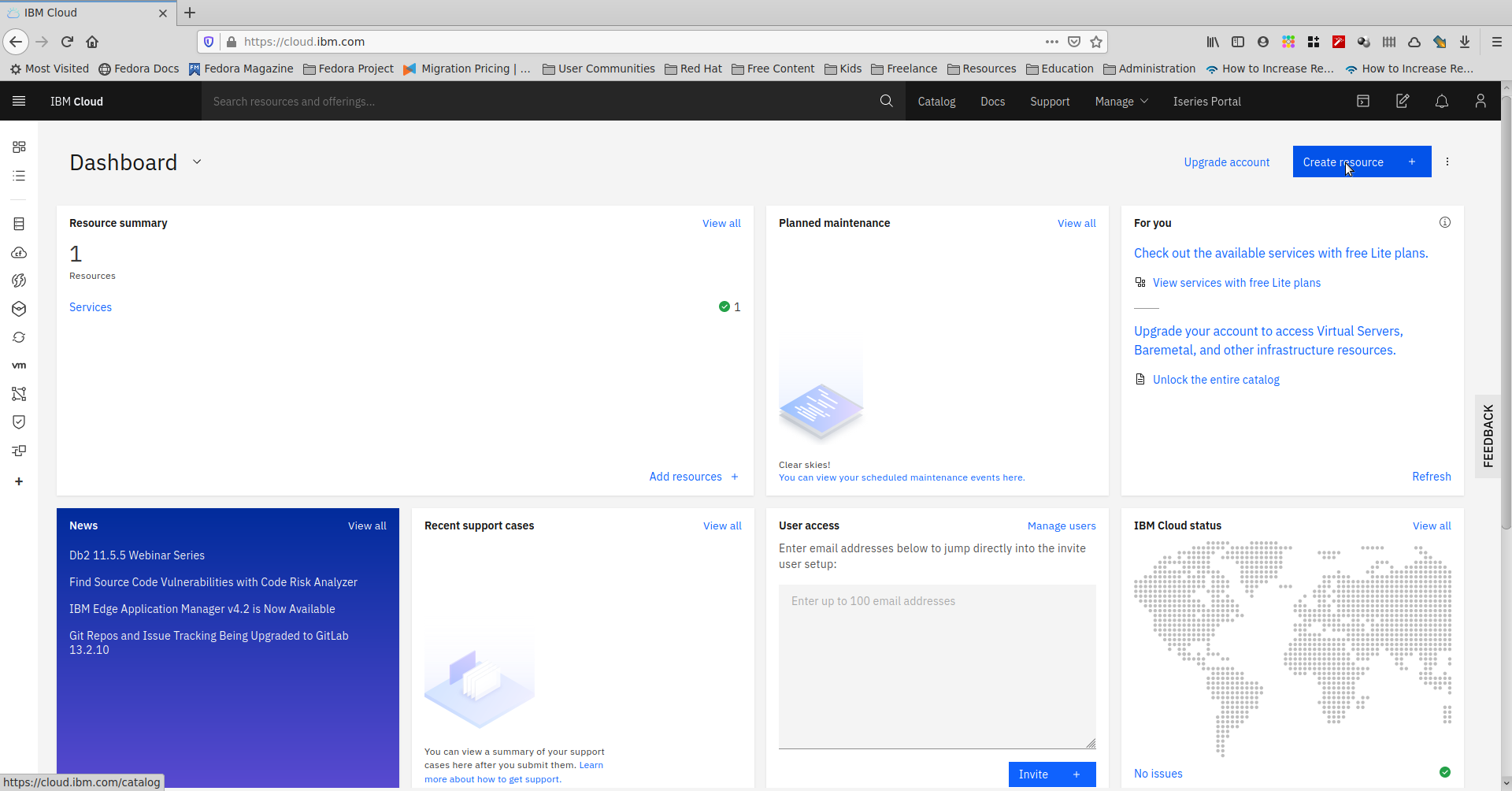
Task: Open a new browser tab
Action: coord(190,13)
